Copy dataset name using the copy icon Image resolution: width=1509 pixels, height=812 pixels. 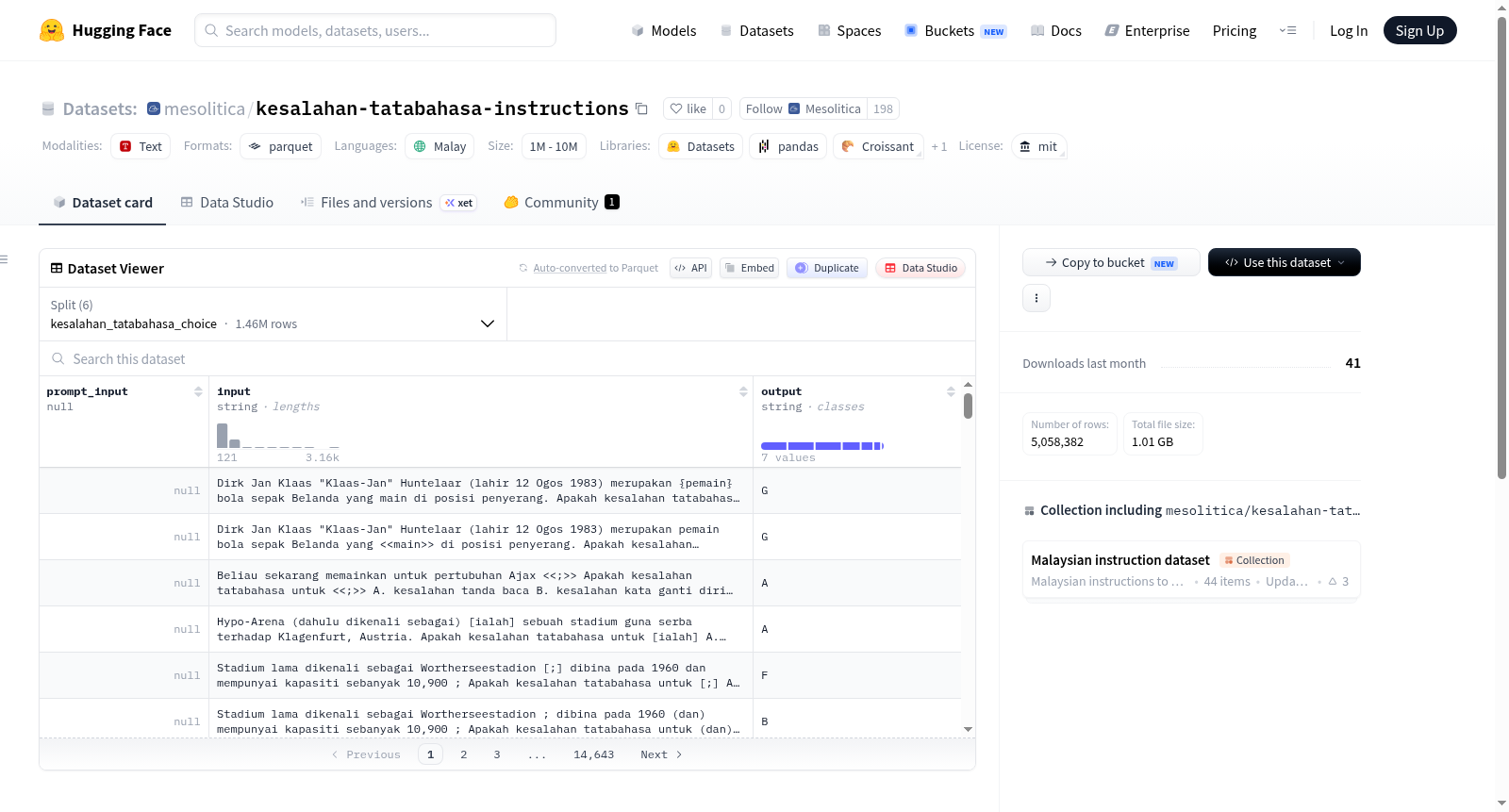641,108
